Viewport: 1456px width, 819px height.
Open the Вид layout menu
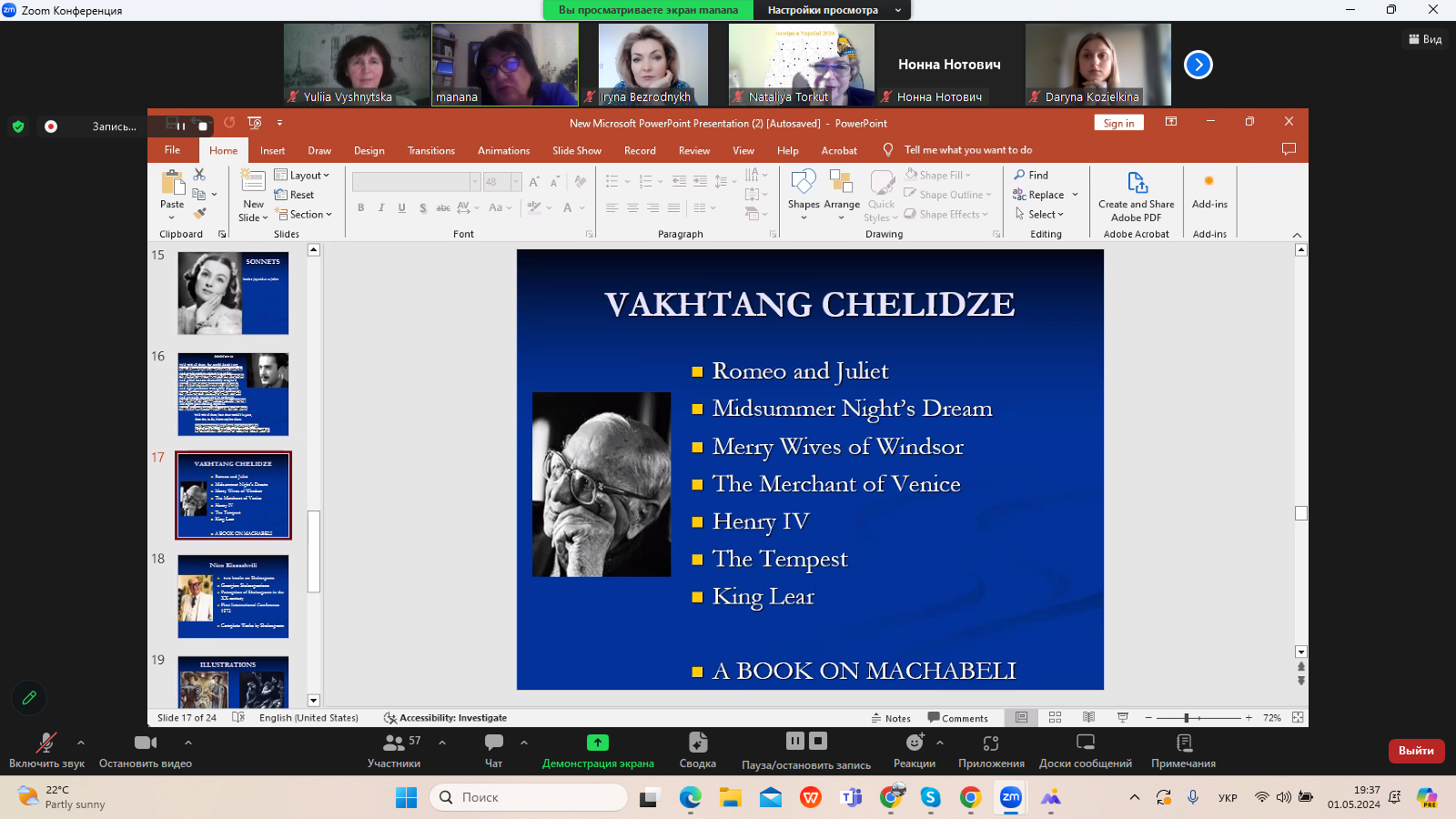1425,39
